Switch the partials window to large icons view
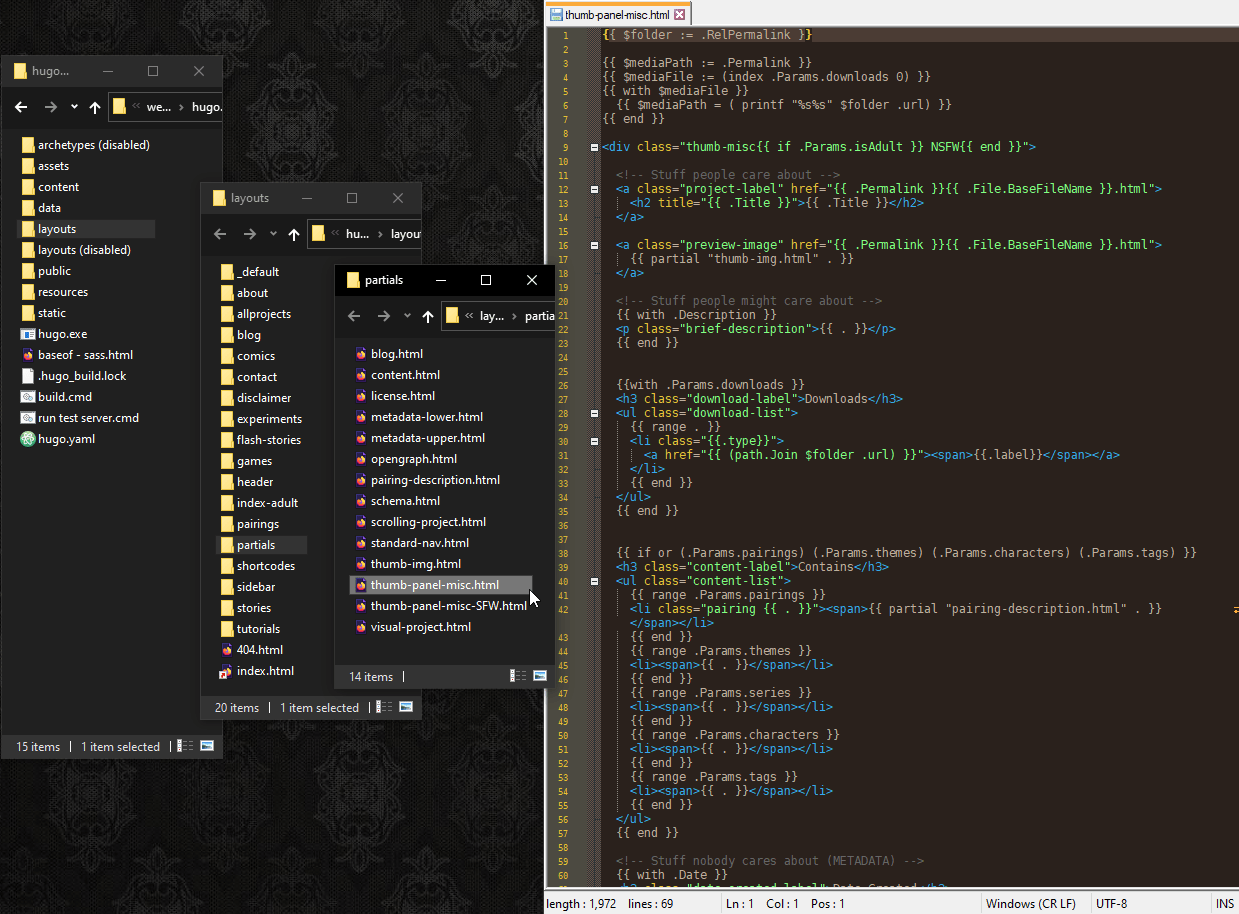Image resolution: width=1239 pixels, height=914 pixels. 540,677
